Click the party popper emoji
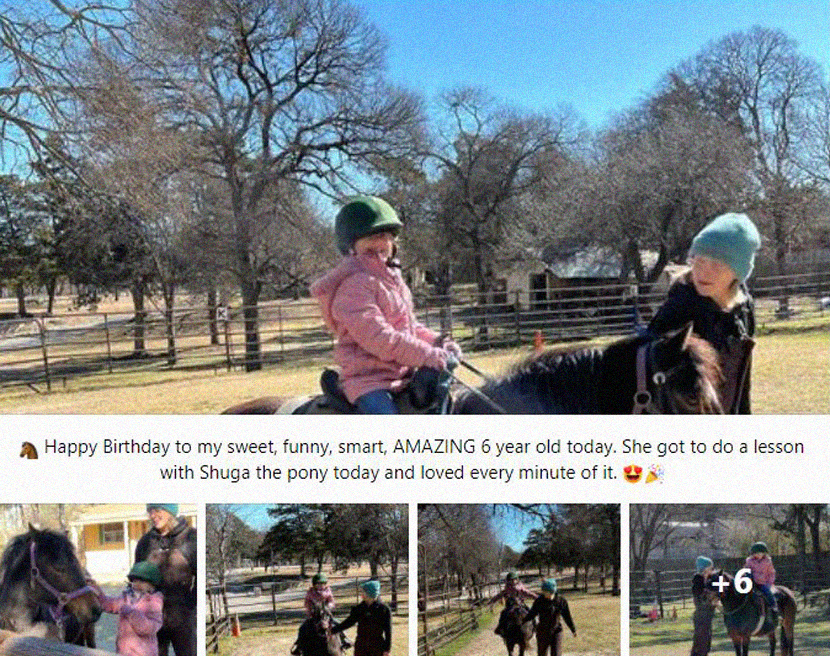 [x=654, y=473]
